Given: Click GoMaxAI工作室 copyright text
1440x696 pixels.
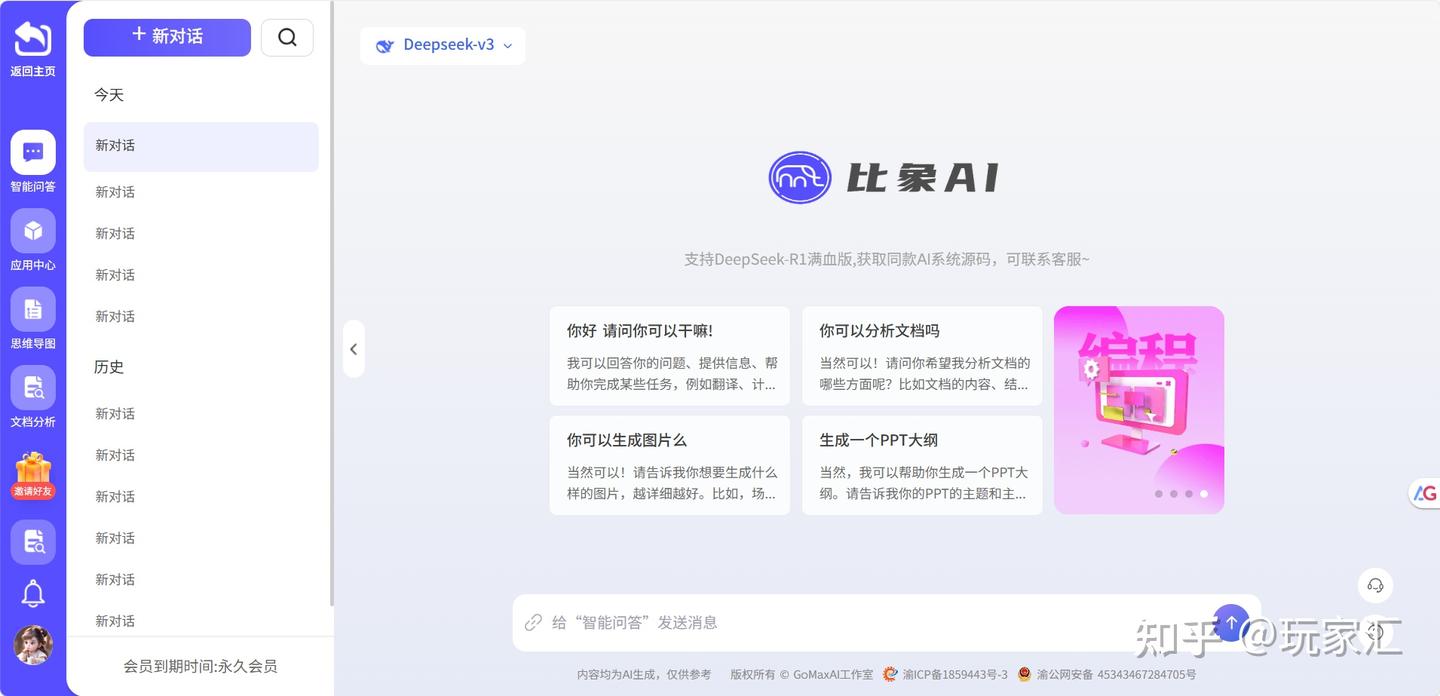Looking at the screenshot, I should pos(833,675).
